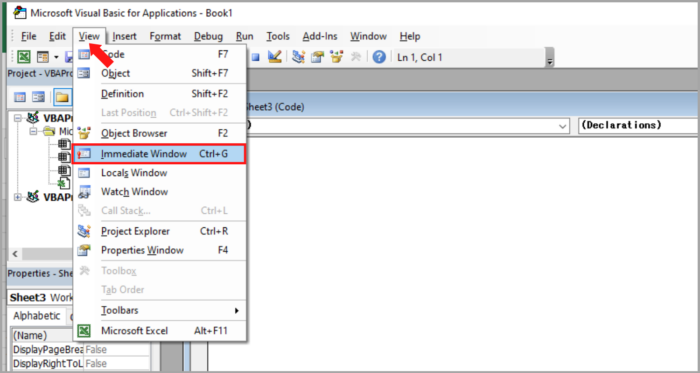Toggle Folders button in Project panel

click(62, 97)
